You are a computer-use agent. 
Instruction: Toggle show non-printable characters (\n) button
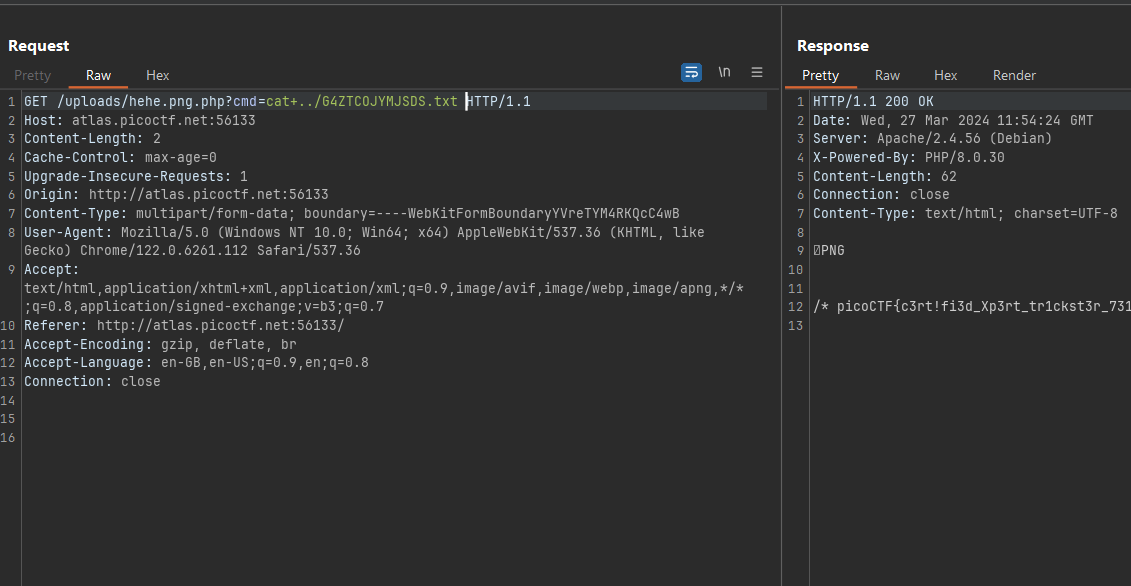724,72
